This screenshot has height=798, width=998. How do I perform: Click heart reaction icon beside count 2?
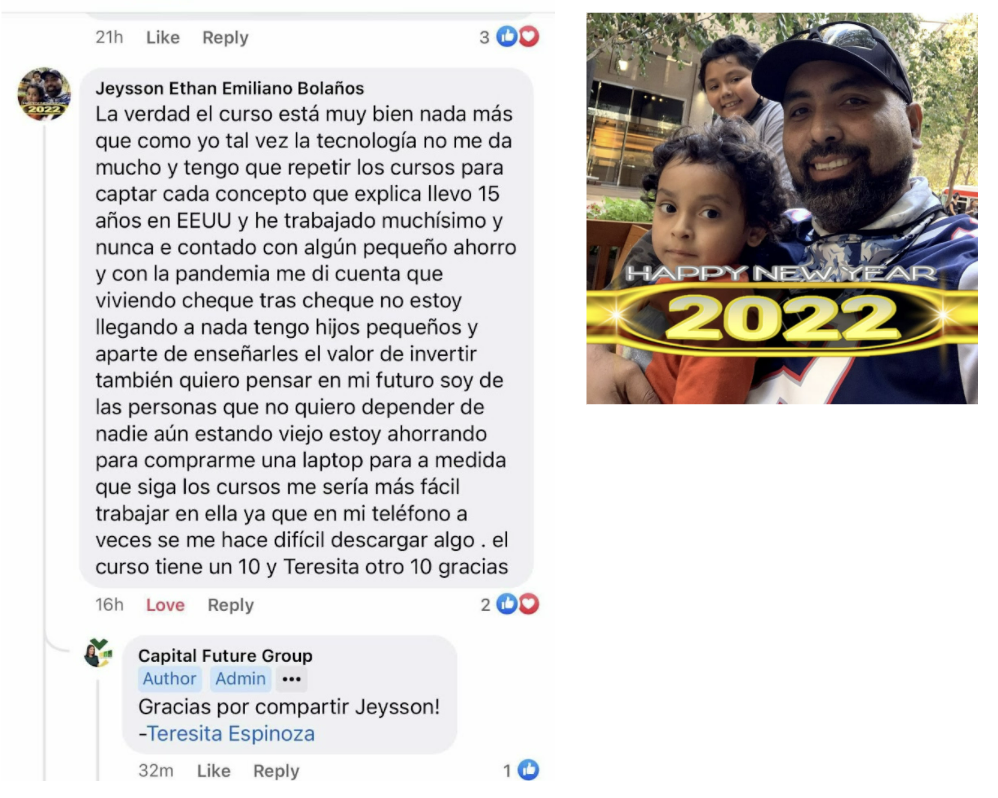click(x=528, y=604)
